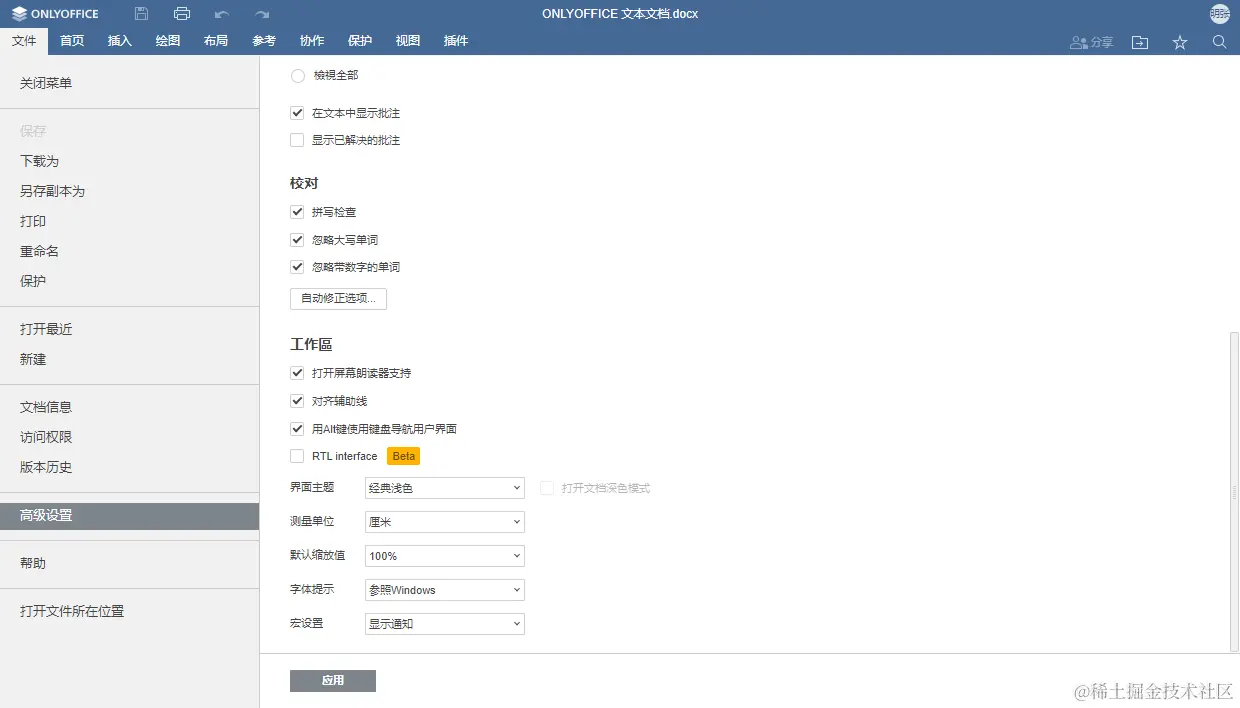Click 关闭菜单 in the sidebar

pos(130,83)
